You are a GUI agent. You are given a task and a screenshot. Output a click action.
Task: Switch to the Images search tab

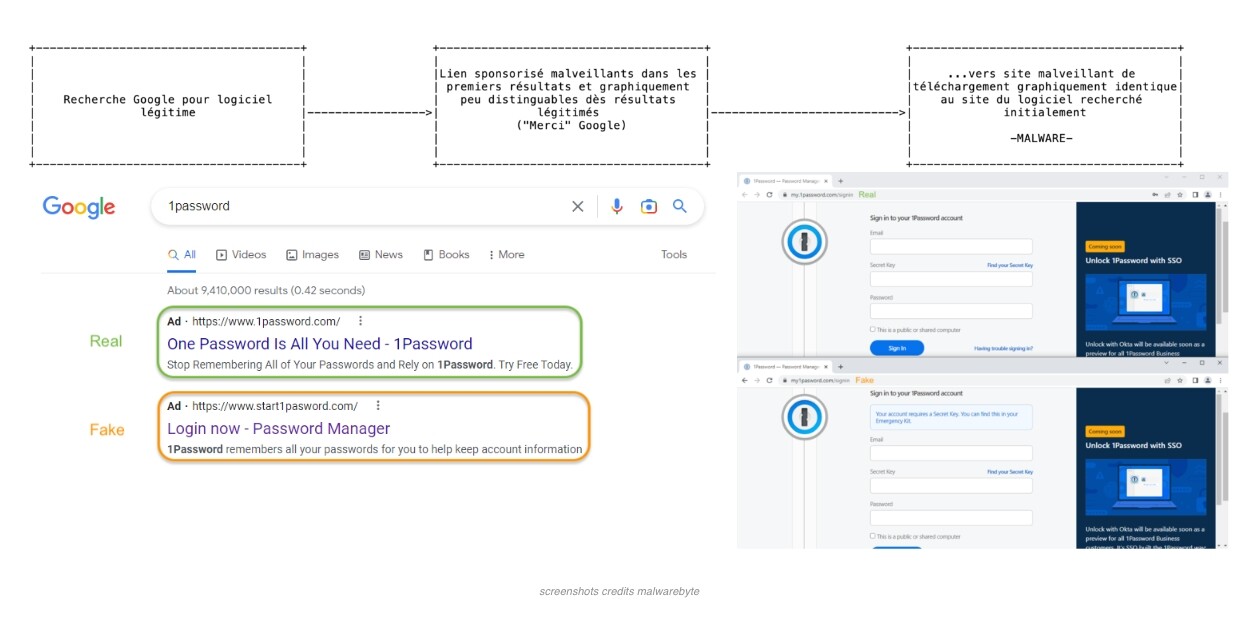tap(312, 255)
